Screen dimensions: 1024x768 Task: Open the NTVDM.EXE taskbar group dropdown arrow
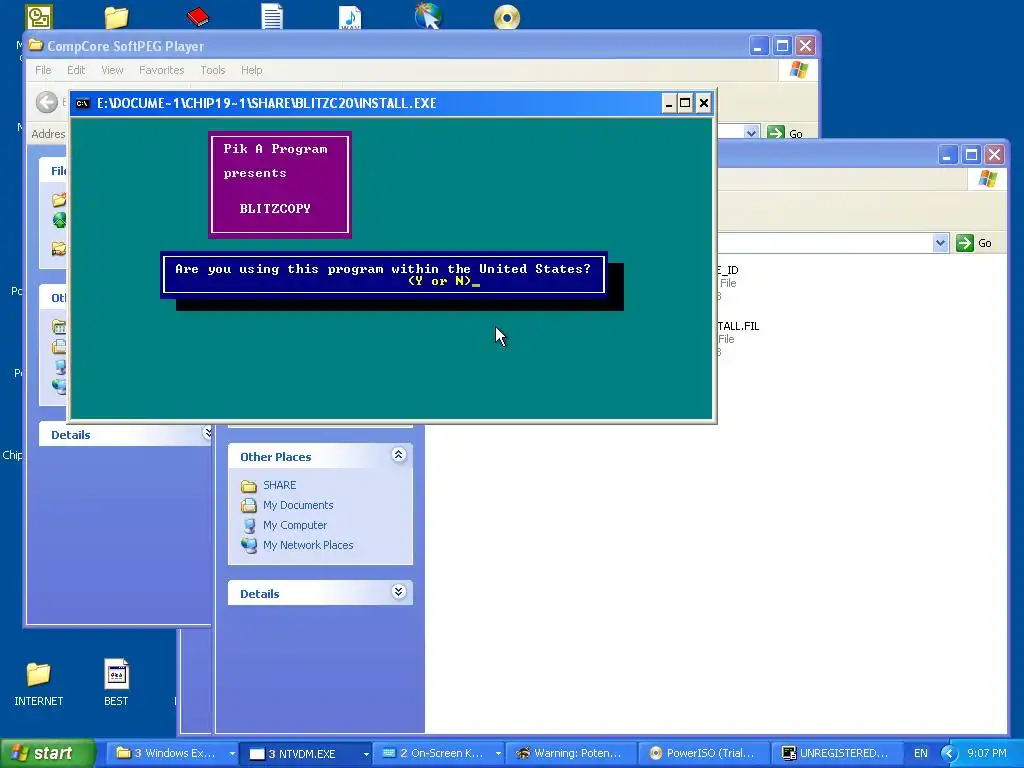[x=366, y=754]
